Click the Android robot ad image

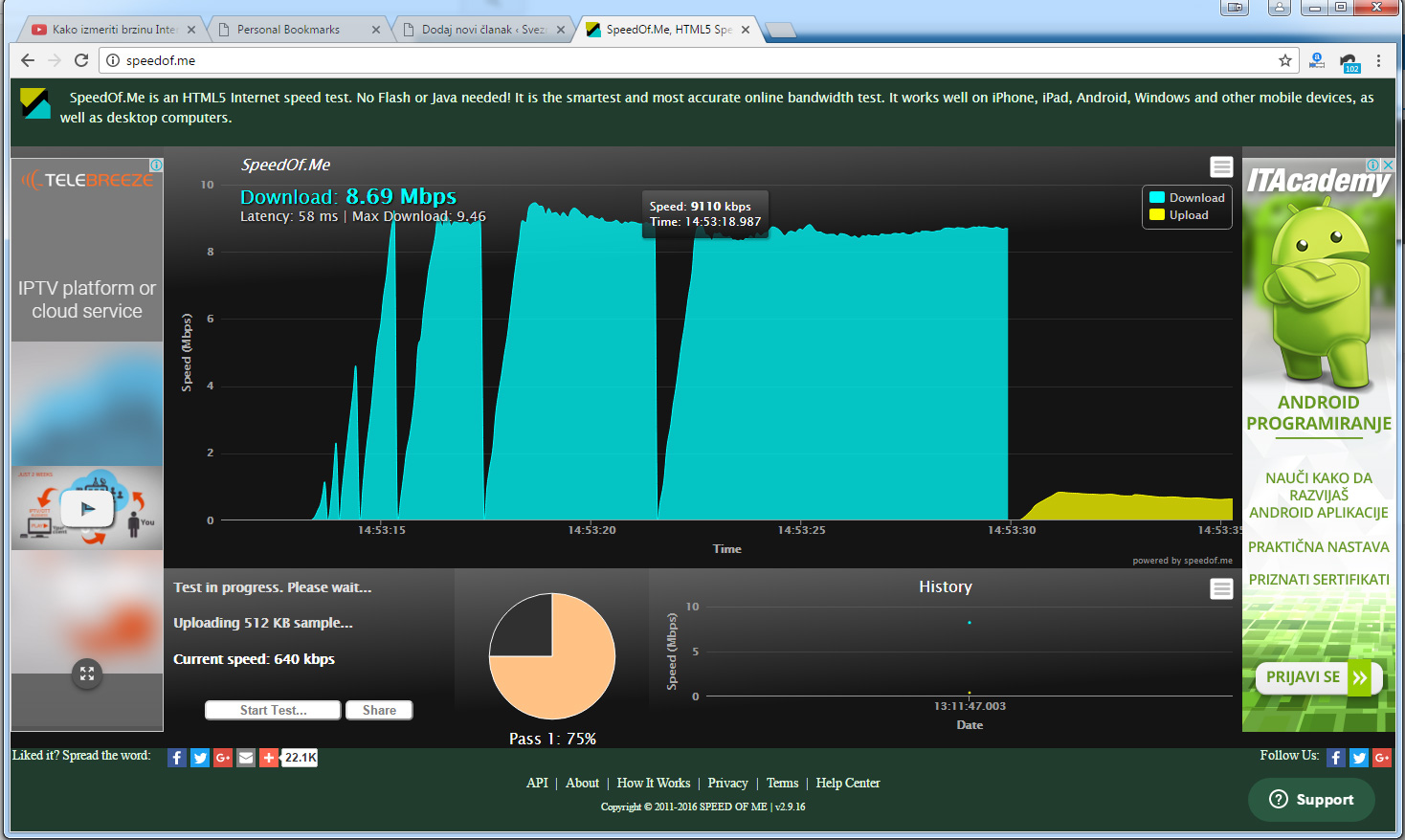(1317, 292)
